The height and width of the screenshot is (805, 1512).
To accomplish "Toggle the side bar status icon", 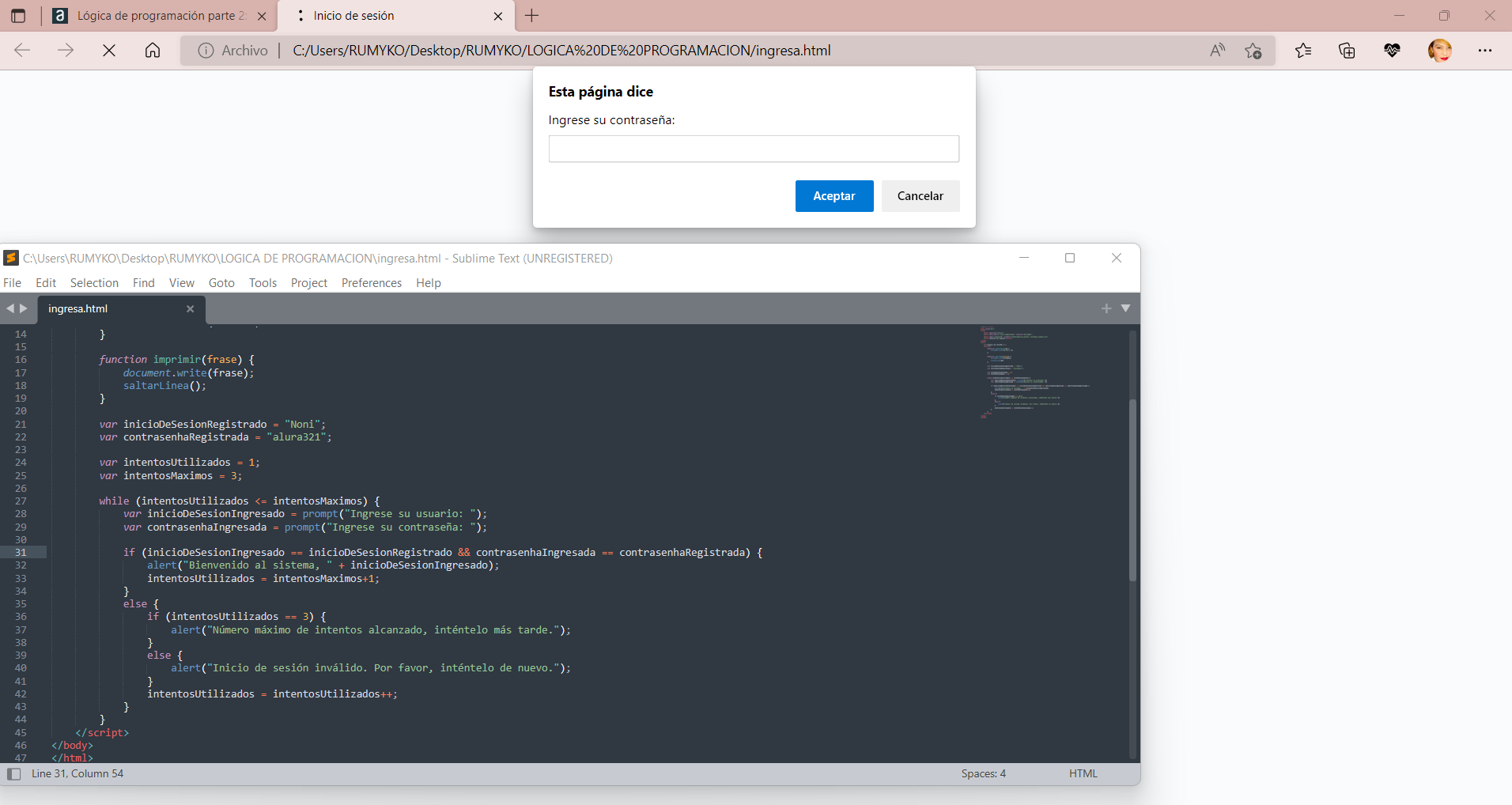I will coord(13,774).
